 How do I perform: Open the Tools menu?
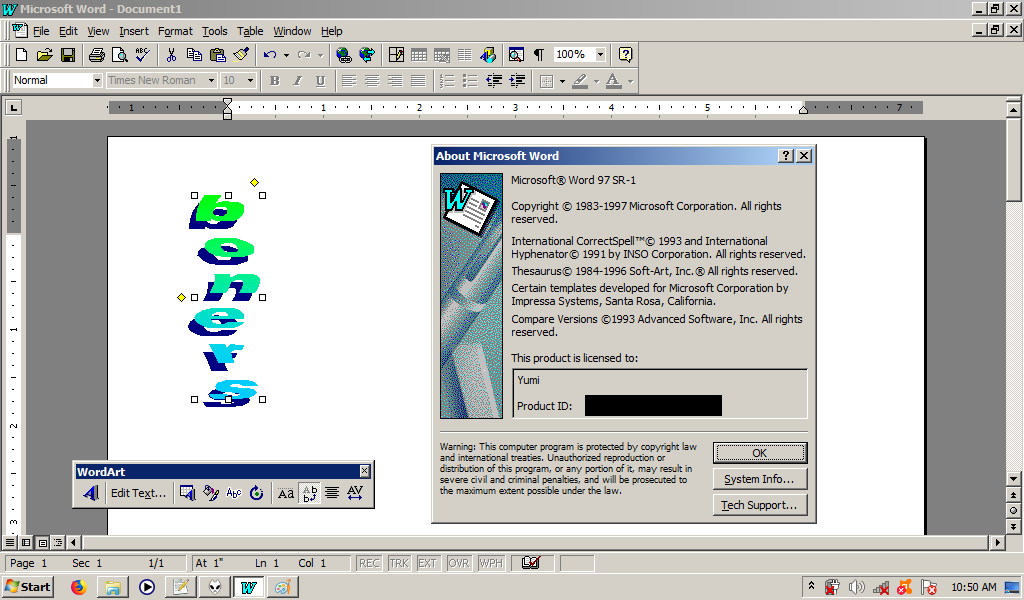pyautogui.click(x=215, y=31)
